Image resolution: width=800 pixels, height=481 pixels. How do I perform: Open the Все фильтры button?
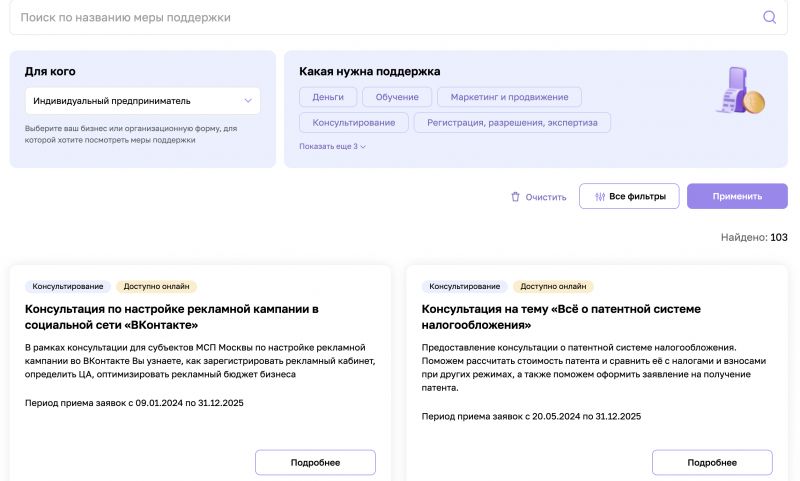pos(629,196)
